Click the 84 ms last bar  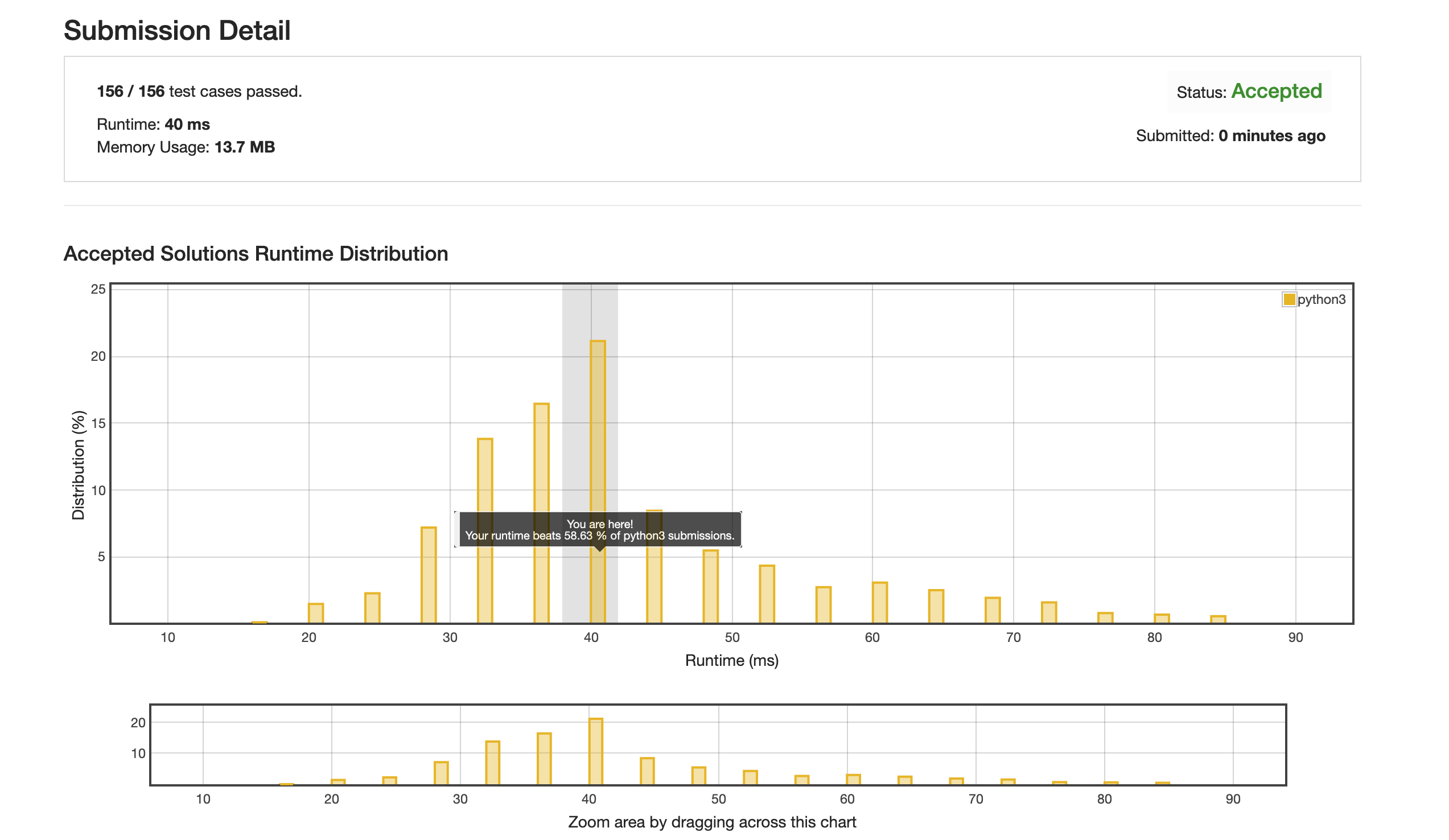[x=1218, y=619]
